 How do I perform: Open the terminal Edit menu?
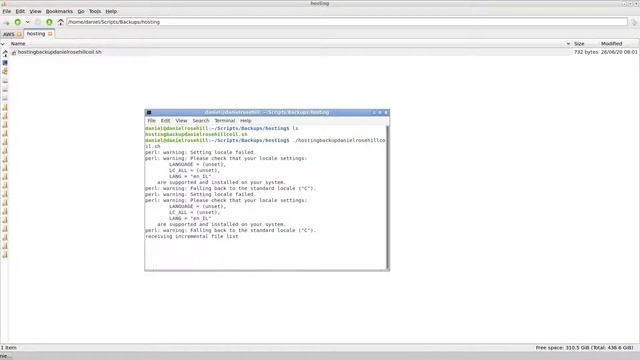165,121
